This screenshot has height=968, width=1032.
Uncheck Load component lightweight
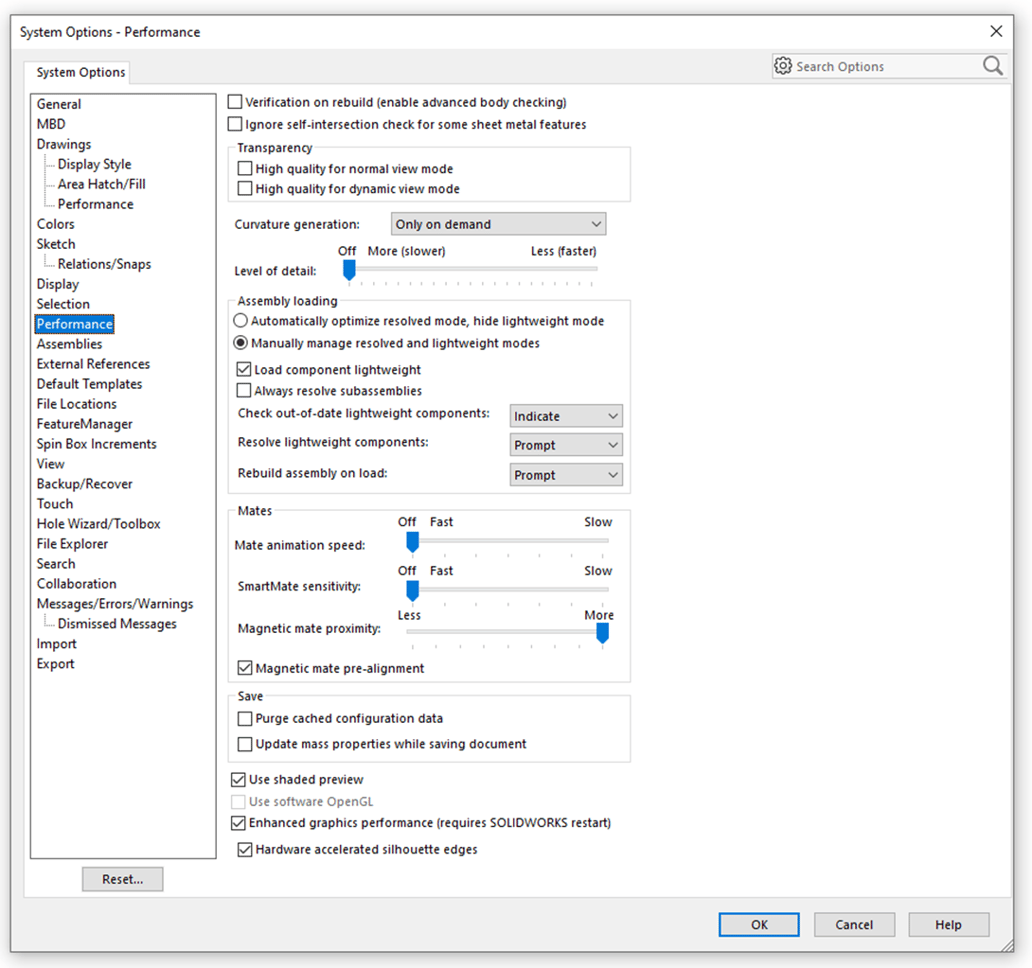[245, 369]
